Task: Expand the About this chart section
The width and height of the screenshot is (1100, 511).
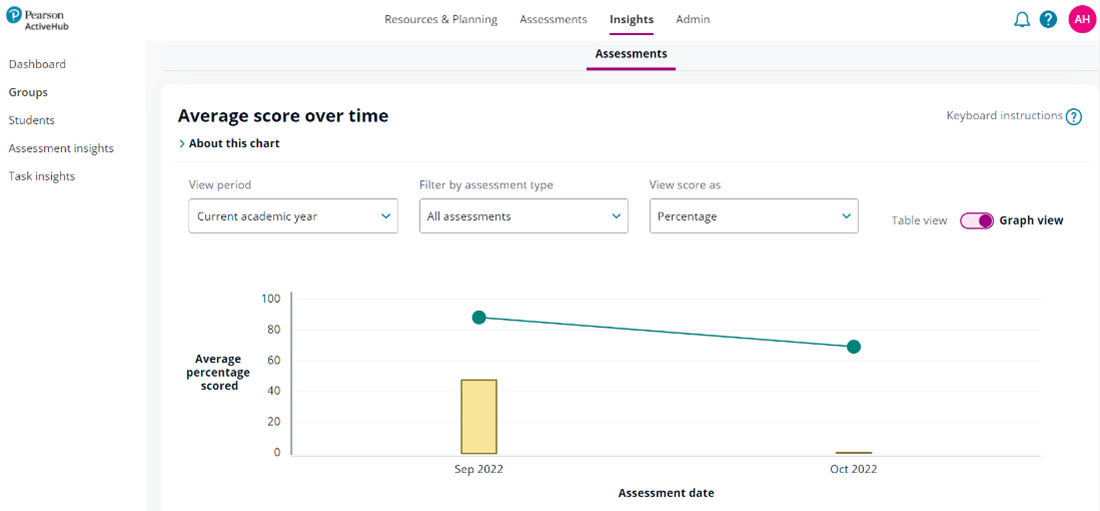Action: [x=229, y=144]
